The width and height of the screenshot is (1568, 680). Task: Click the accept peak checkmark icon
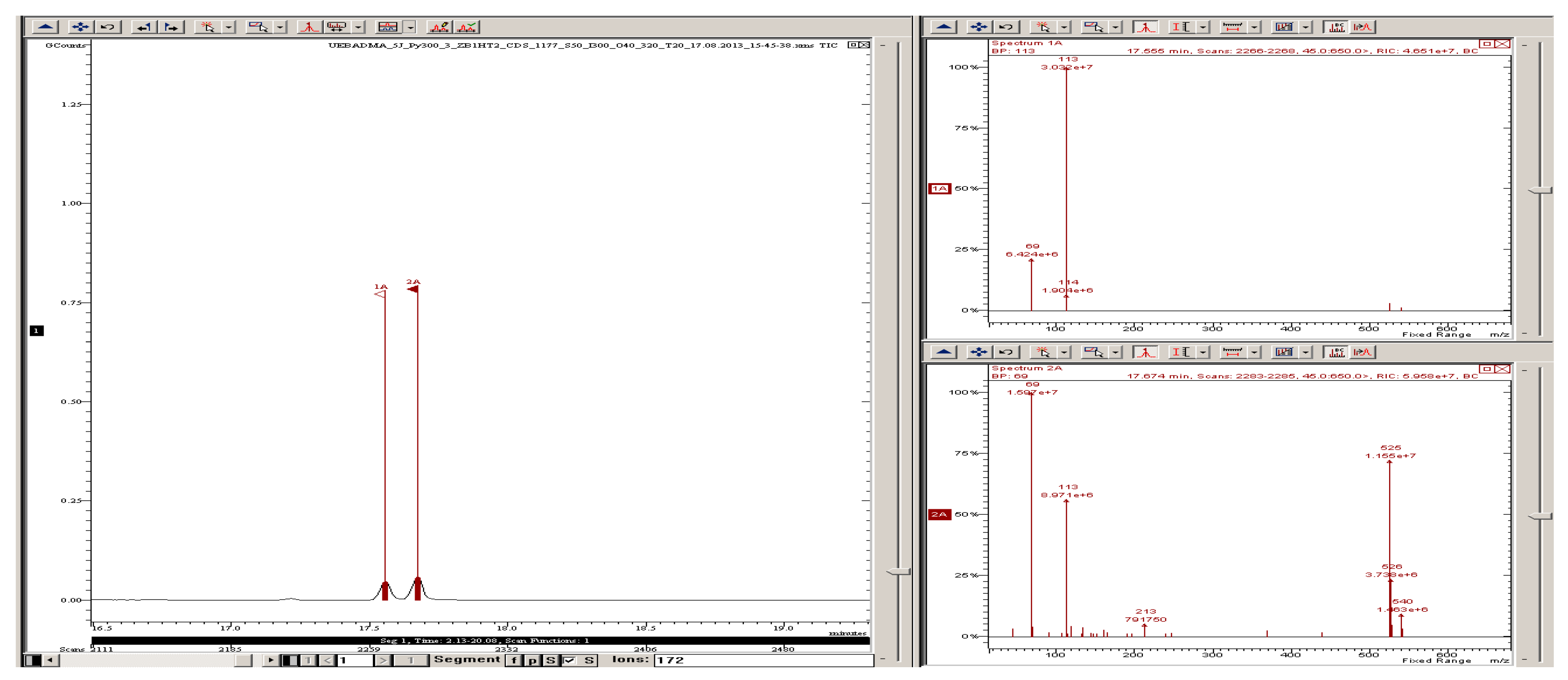pos(467,27)
